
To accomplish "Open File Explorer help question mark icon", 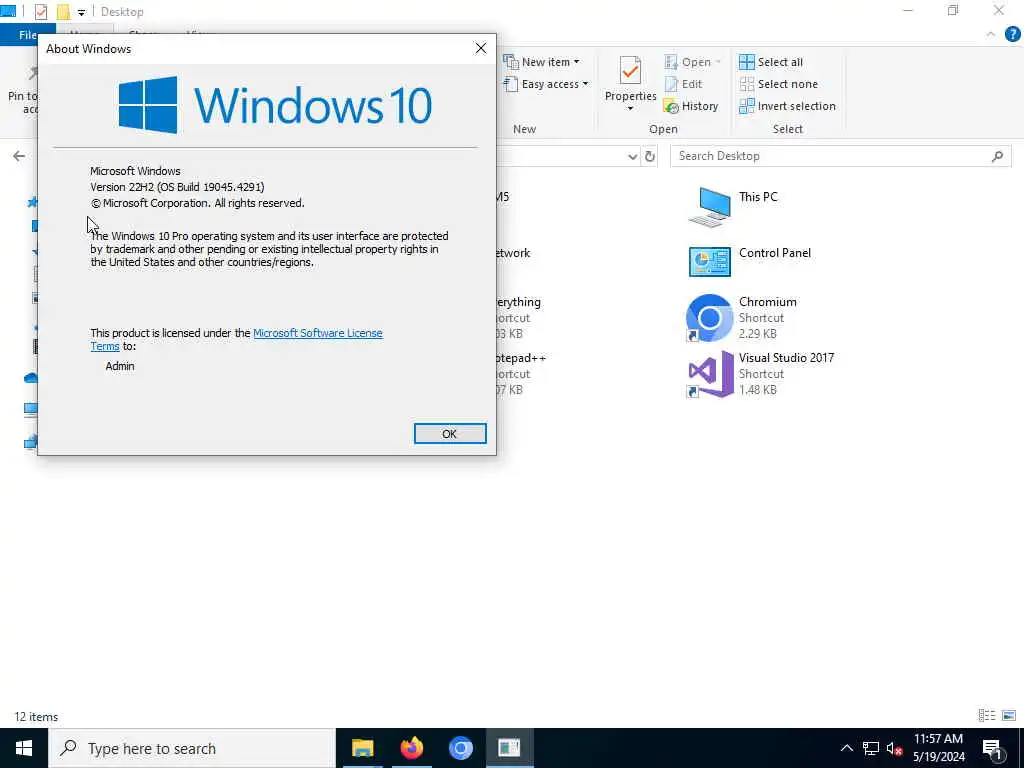I will (x=1012, y=35).
